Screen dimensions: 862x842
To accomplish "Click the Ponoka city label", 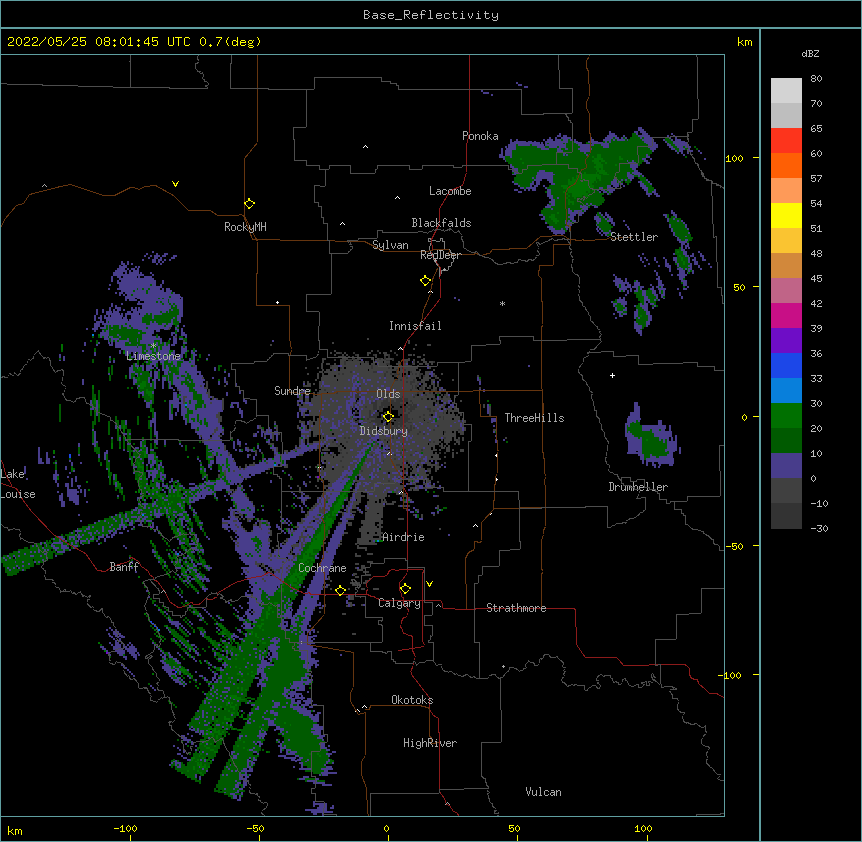I will pyautogui.click(x=480, y=136).
